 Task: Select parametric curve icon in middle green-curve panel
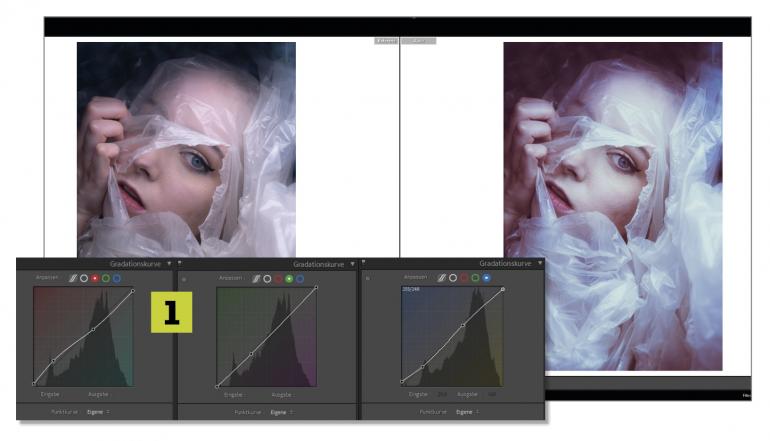pyautogui.click(x=256, y=279)
